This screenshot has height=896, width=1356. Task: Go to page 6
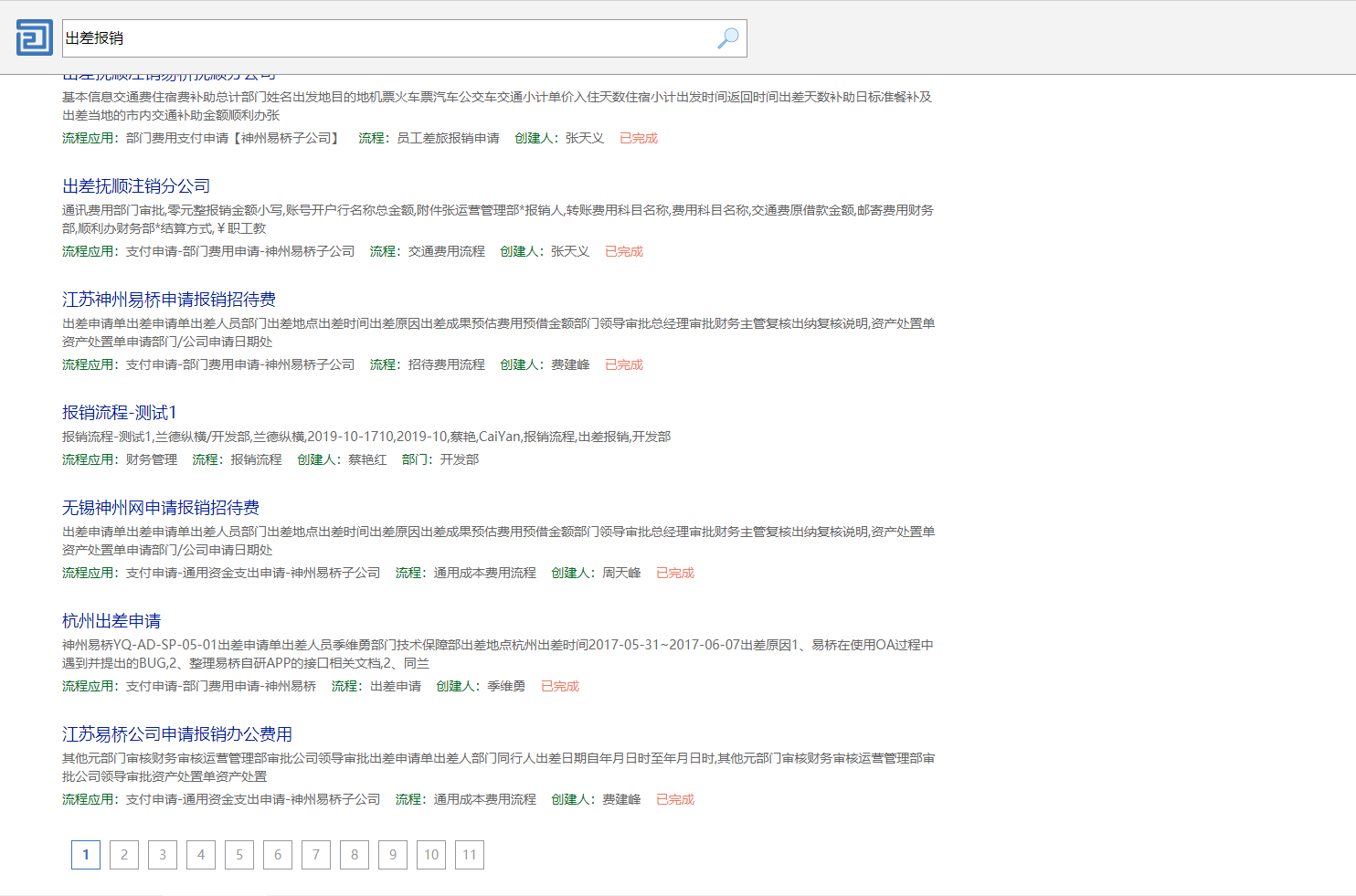click(278, 855)
